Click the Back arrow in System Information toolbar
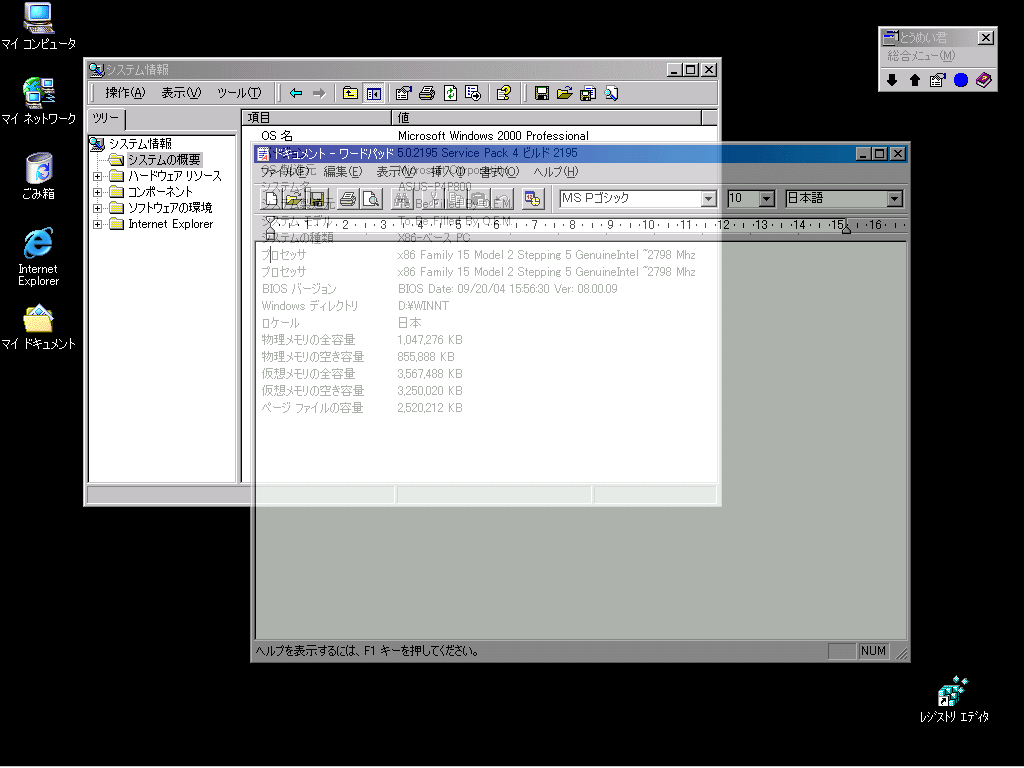This screenshot has height=768, width=1024. coord(296,93)
